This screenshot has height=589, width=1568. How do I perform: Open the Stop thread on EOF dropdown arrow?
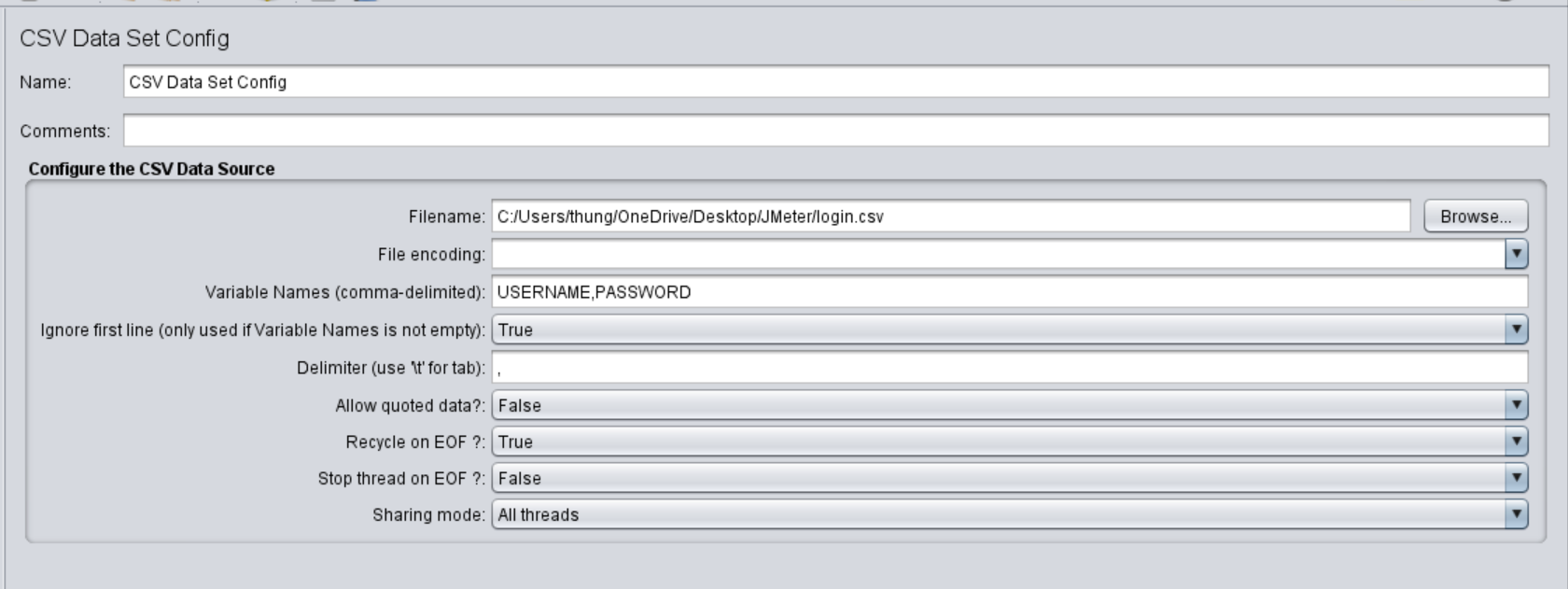[x=1516, y=478]
